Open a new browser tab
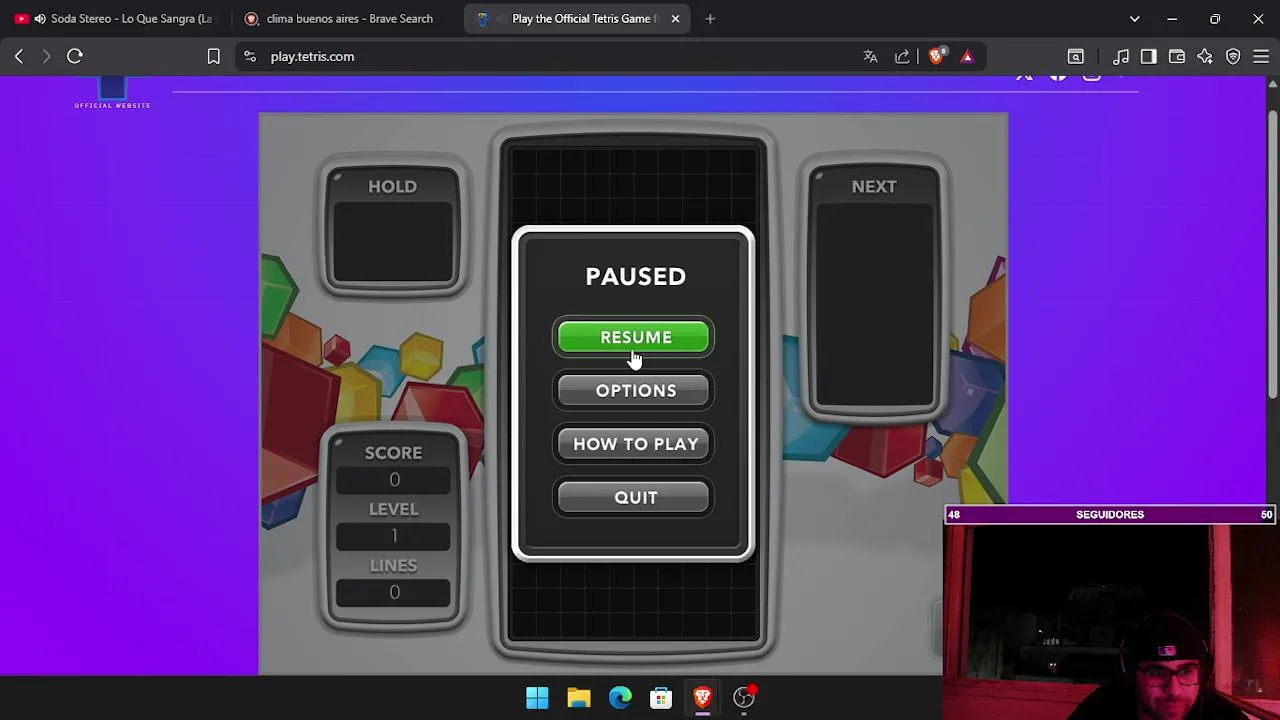The image size is (1280, 720). (710, 19)
